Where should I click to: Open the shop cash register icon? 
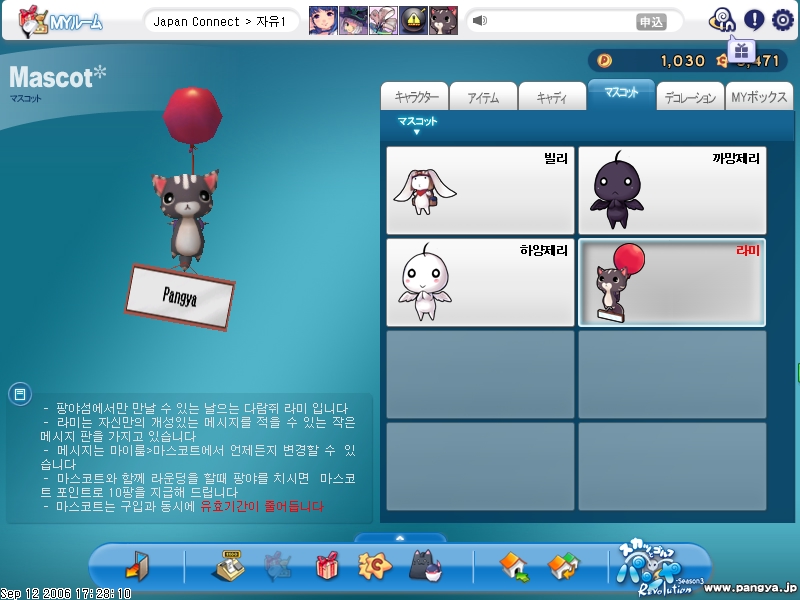coord(229,567)
